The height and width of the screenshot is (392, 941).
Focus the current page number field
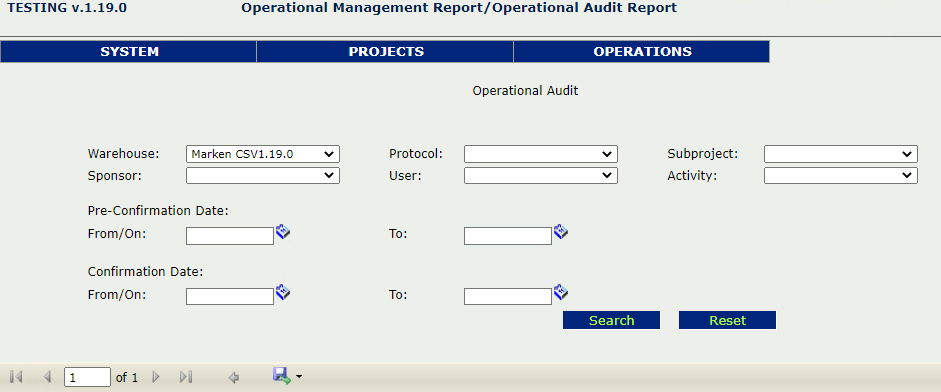tap(88, 377)
